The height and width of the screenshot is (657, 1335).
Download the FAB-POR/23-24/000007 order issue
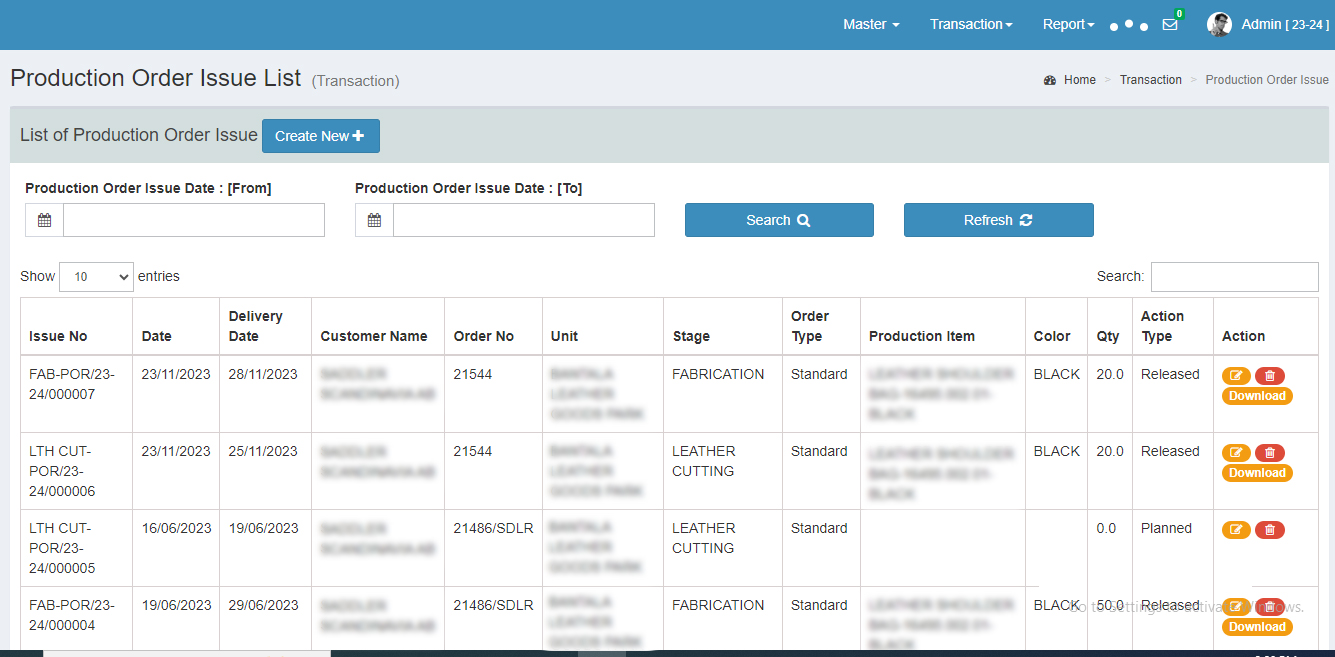point(1257,396)
